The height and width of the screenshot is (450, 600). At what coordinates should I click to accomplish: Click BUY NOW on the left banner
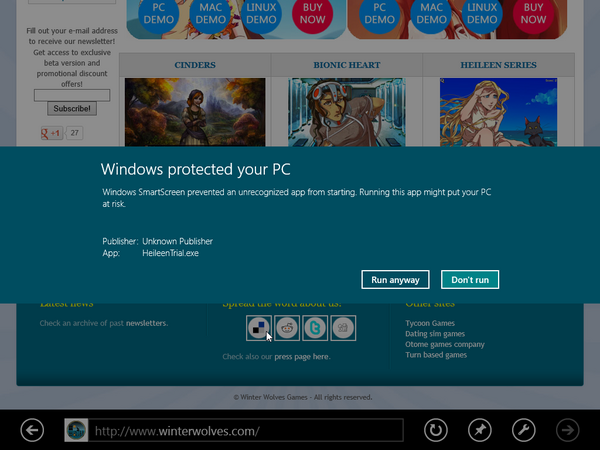(313, 13)
